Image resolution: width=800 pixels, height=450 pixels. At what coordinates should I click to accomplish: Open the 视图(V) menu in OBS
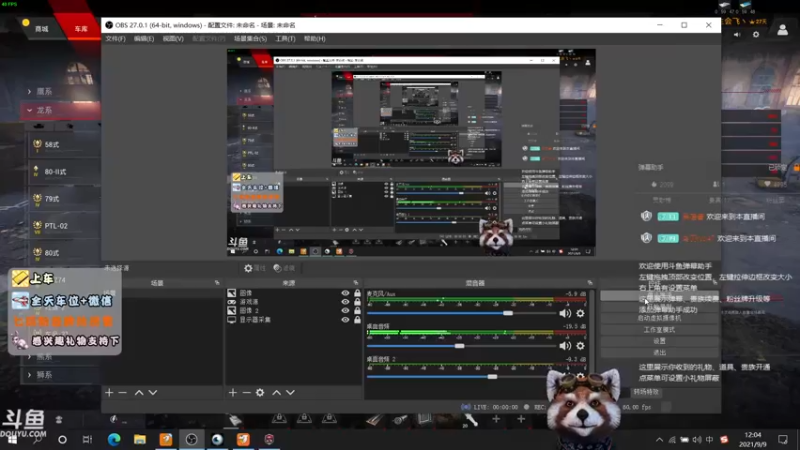tap(173, 39)
